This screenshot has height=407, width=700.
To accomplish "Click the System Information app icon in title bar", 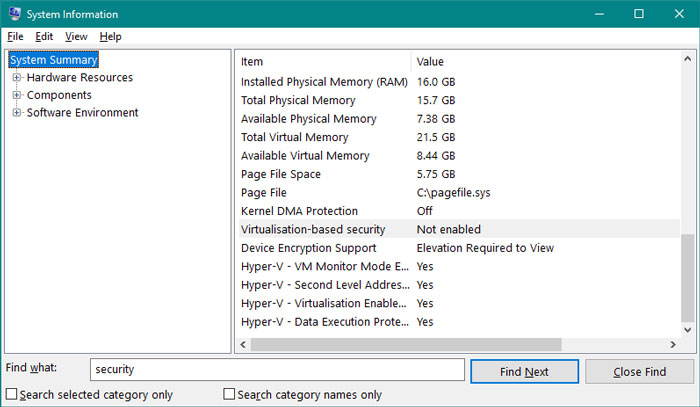I will point(14,14).
